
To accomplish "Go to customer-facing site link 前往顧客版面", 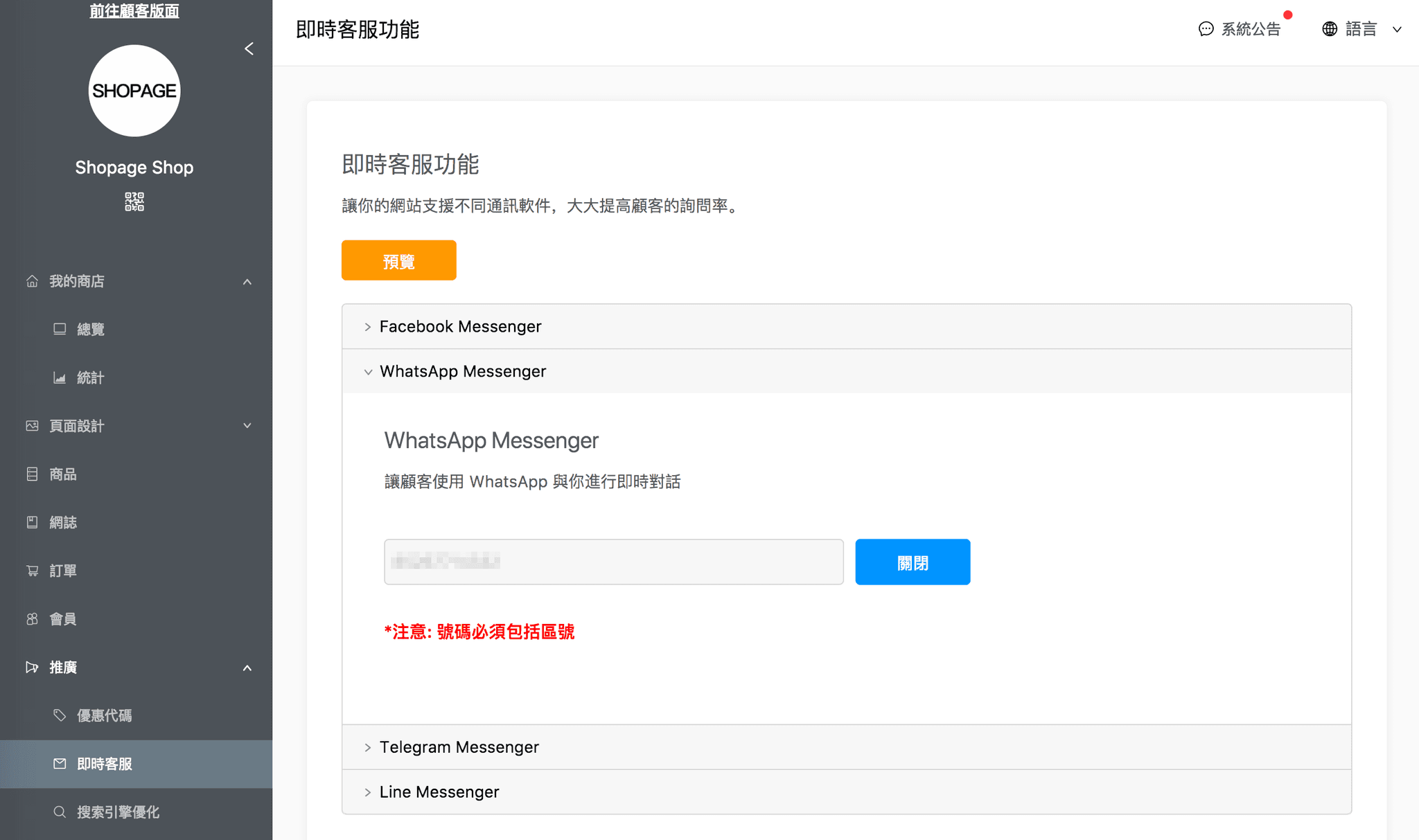I will point(134,10).
